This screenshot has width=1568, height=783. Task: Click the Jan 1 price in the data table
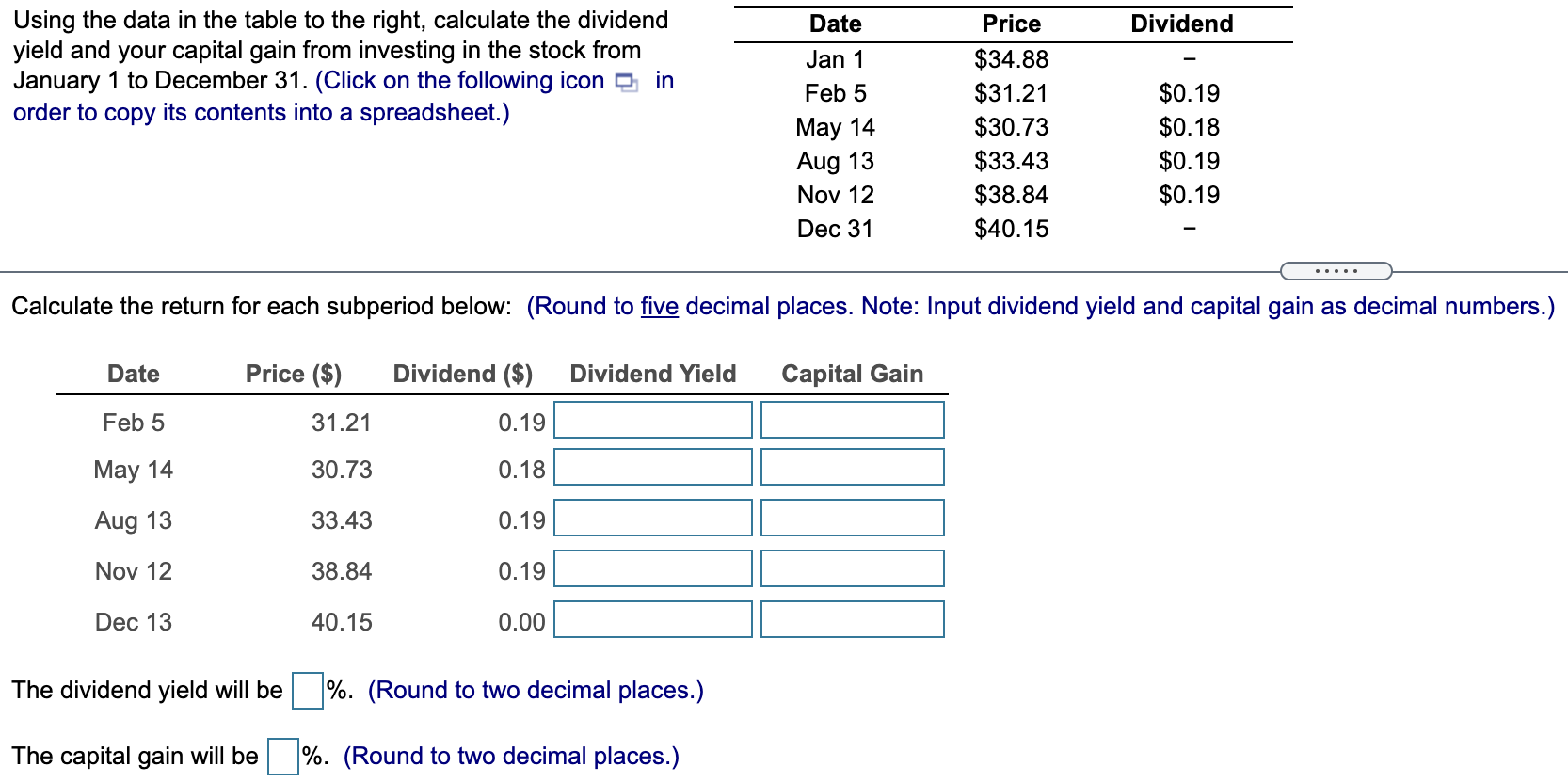[1010, 59]
